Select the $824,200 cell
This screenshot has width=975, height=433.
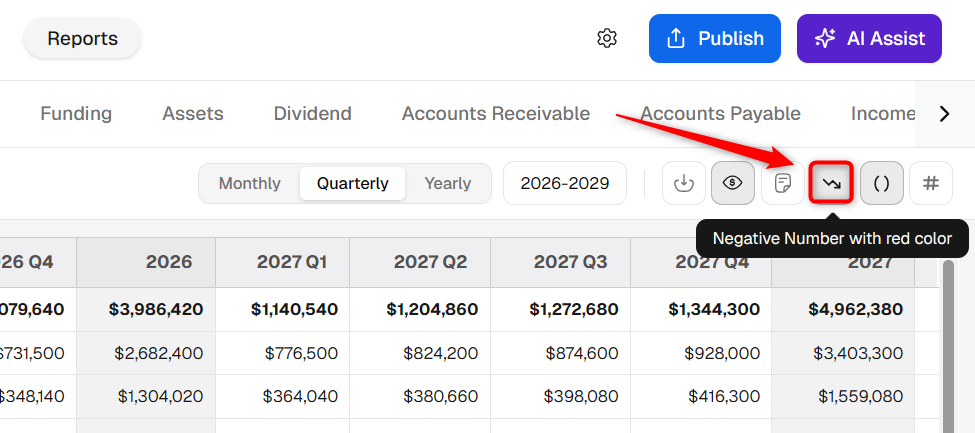pos(420,353)
